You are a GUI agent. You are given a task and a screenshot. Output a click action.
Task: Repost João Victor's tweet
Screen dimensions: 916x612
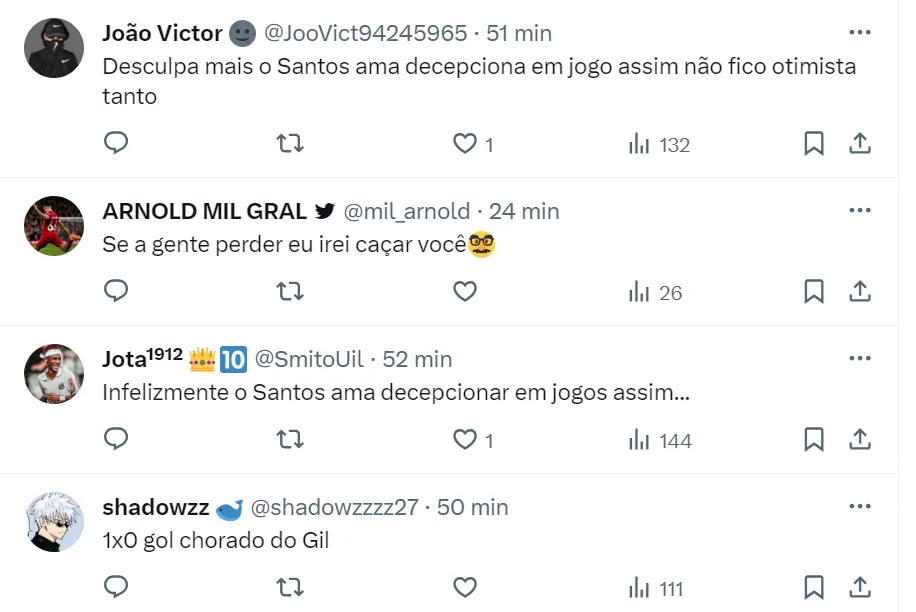(x=290, y=144)
